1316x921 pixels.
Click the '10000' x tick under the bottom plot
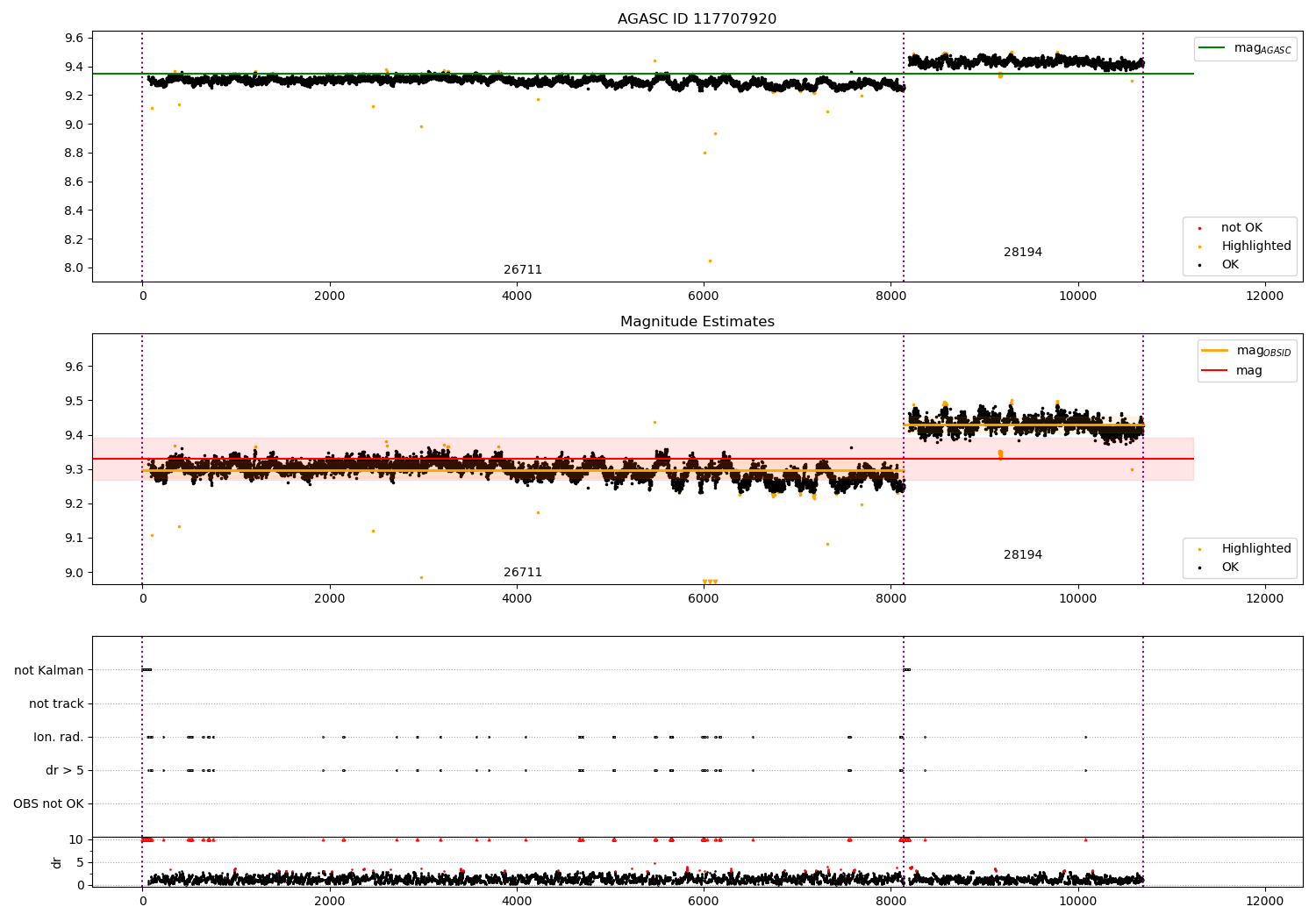1077,902
